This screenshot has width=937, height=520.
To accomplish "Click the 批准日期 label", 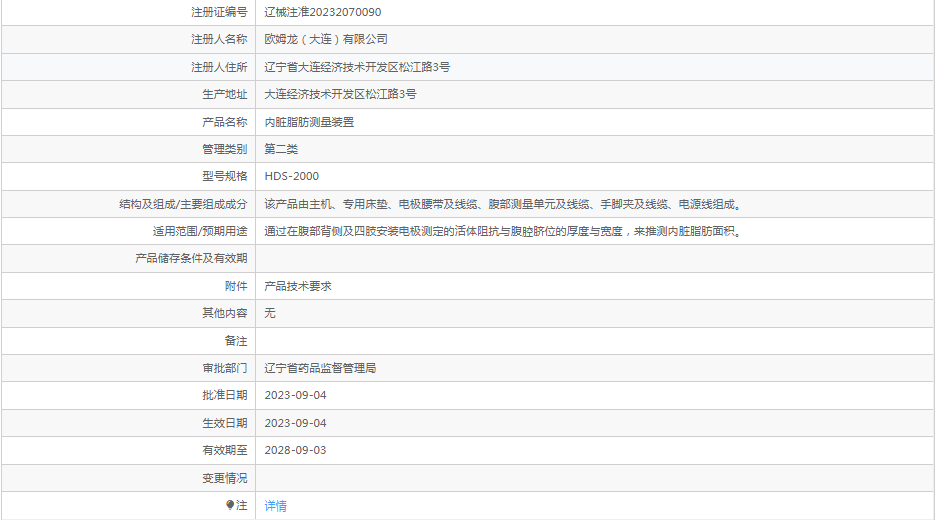I will point(225,395).
